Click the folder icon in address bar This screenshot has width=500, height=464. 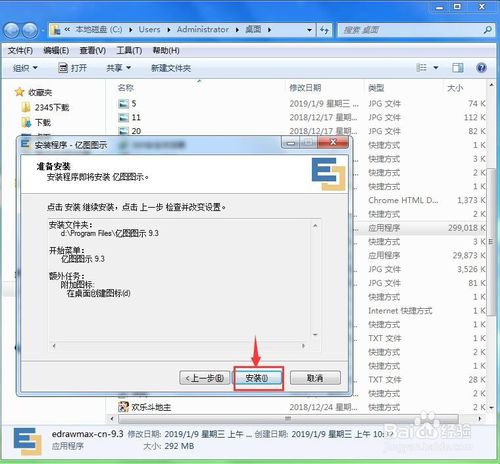(56, 30)
